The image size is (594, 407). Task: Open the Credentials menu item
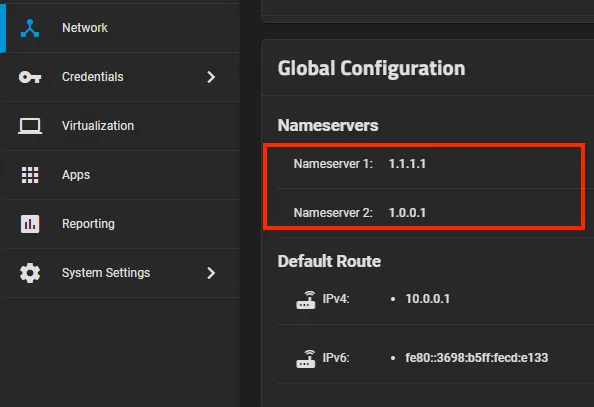(x=121, y=77)
